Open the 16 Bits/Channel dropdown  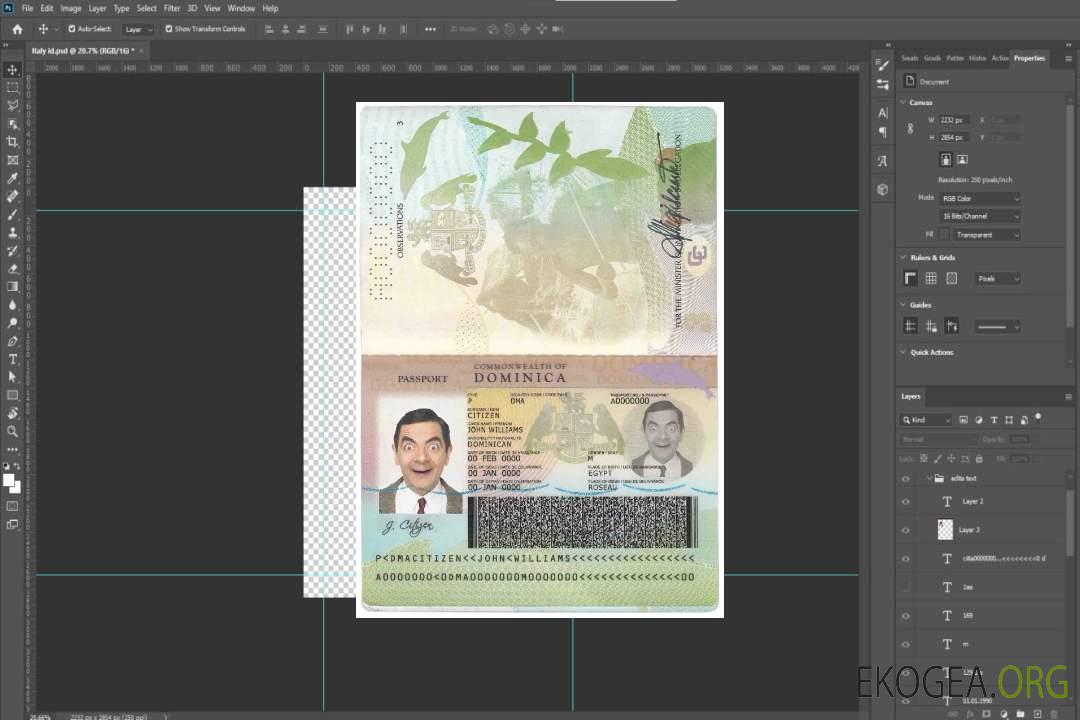point(980,216)
